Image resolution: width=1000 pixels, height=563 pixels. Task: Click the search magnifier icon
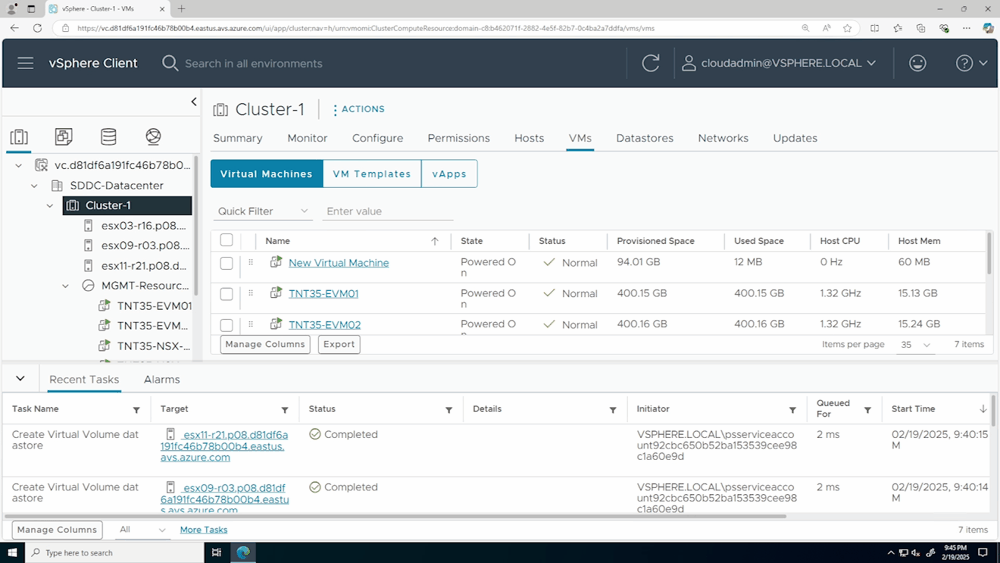click(170, 63)
